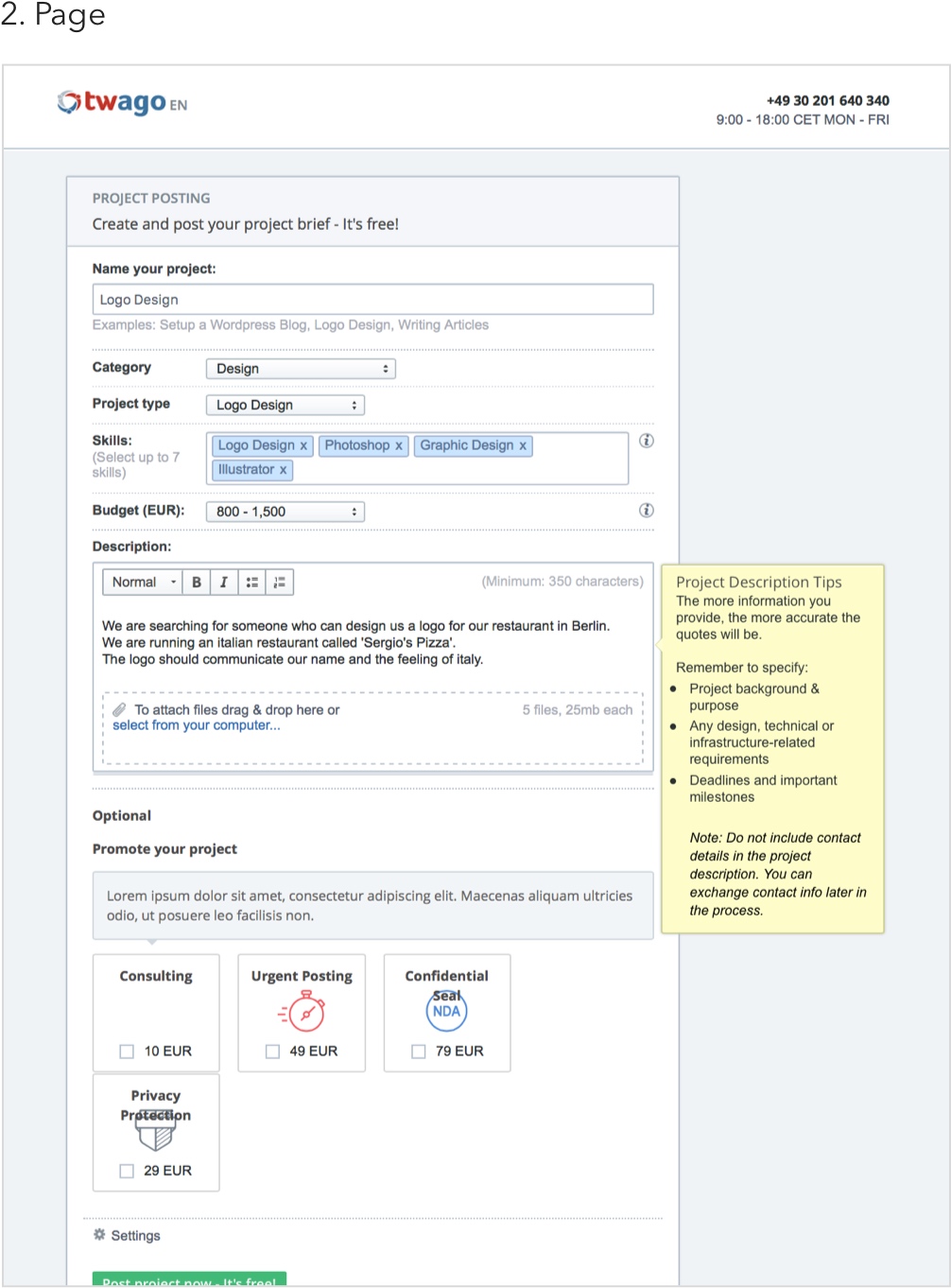Image resolution: width=951 pixels, height=1288 pixels.
Task: Enable the Urgent Posting 49 EUR option
Action: 272,1052
